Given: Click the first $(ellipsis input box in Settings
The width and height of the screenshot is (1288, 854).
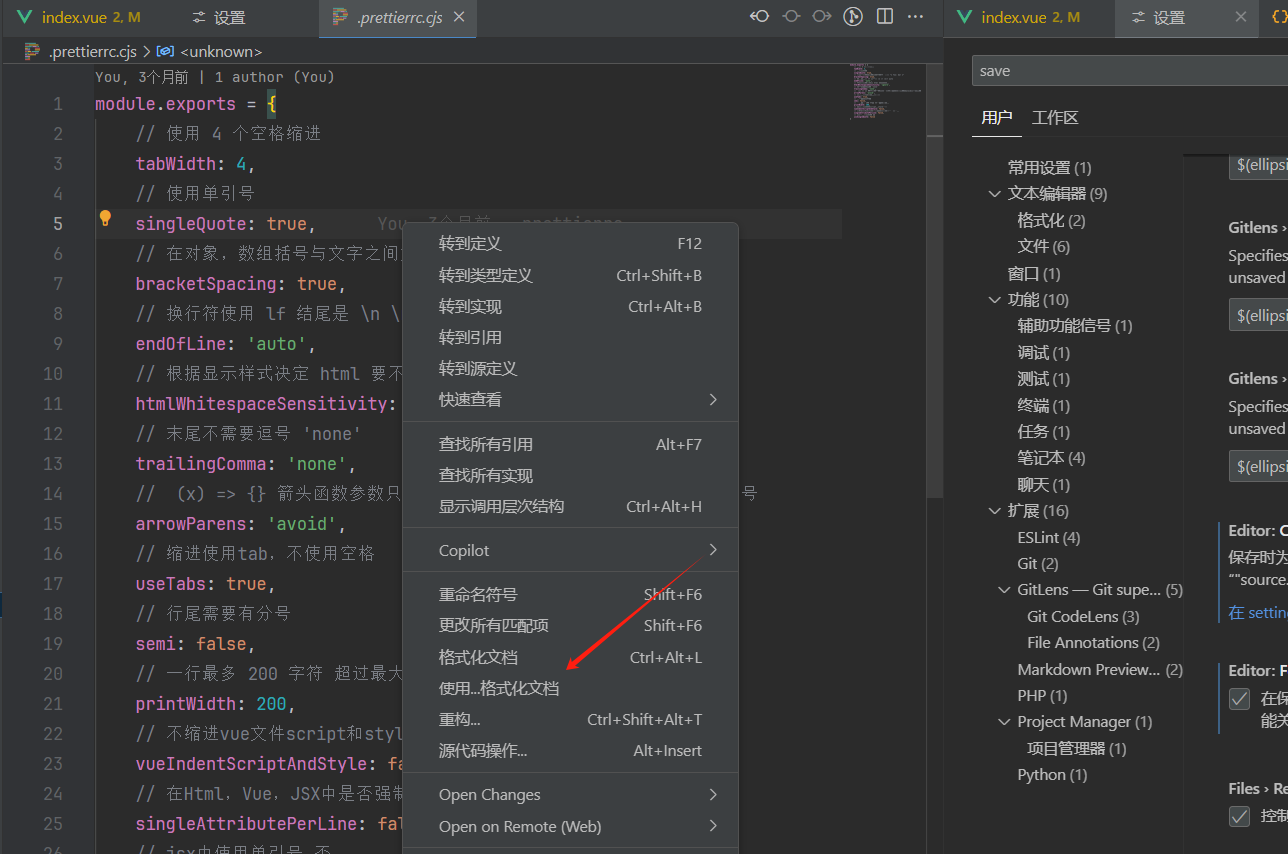Looking at the screenshot, I should click(x=1258, y=165).
